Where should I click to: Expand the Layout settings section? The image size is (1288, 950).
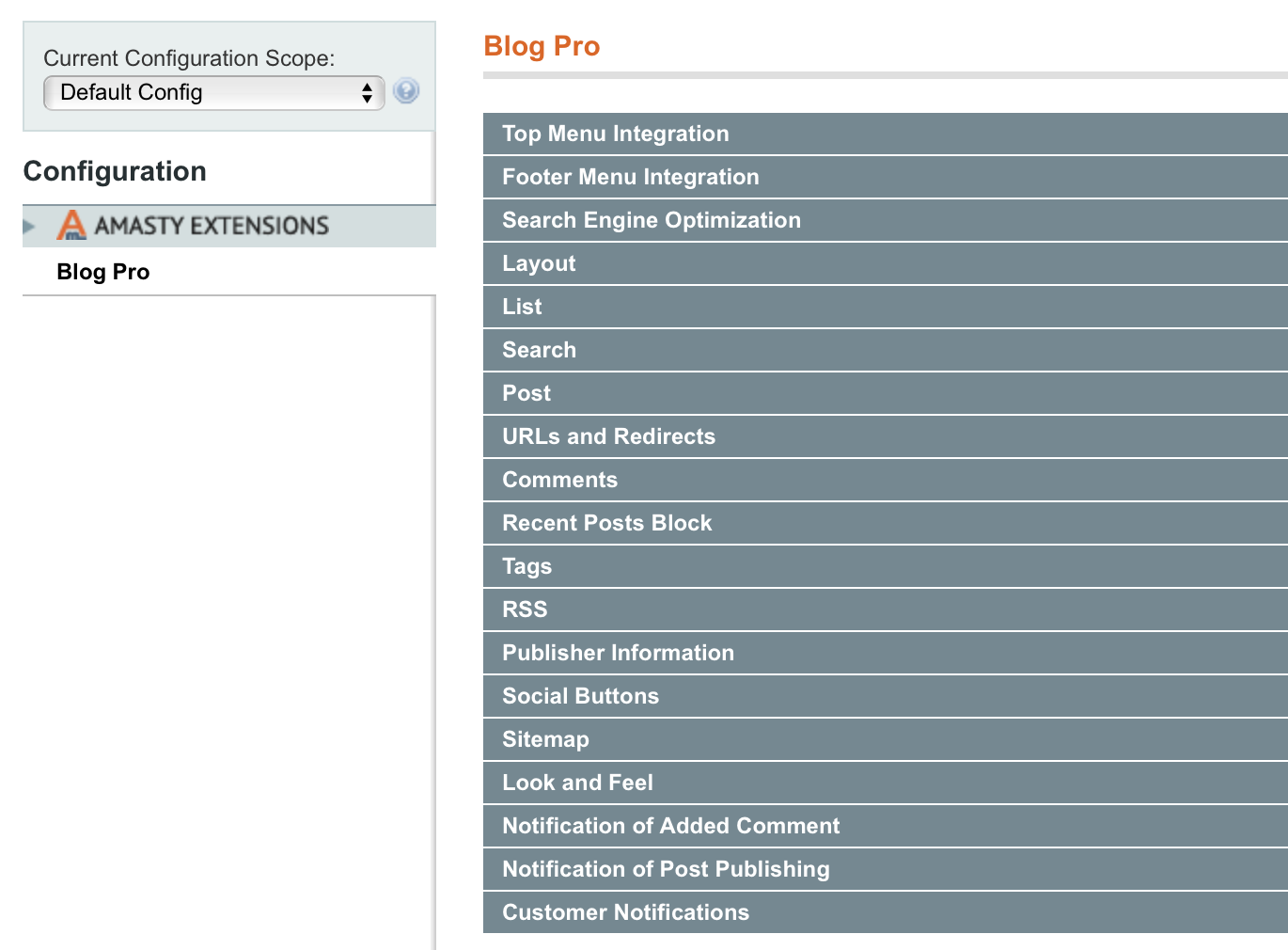tap(539, 263)
